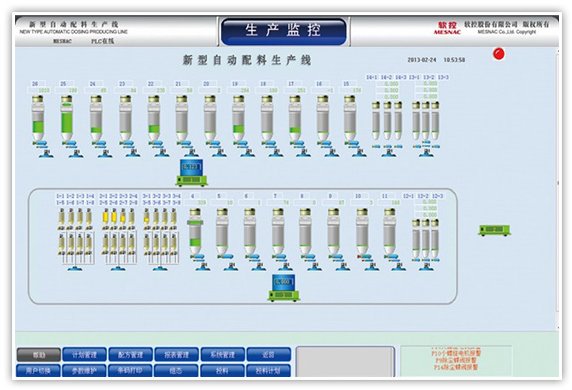Click the yellow small bin 2-1
The image size is (572, 390).
click(x=106, y=217)
